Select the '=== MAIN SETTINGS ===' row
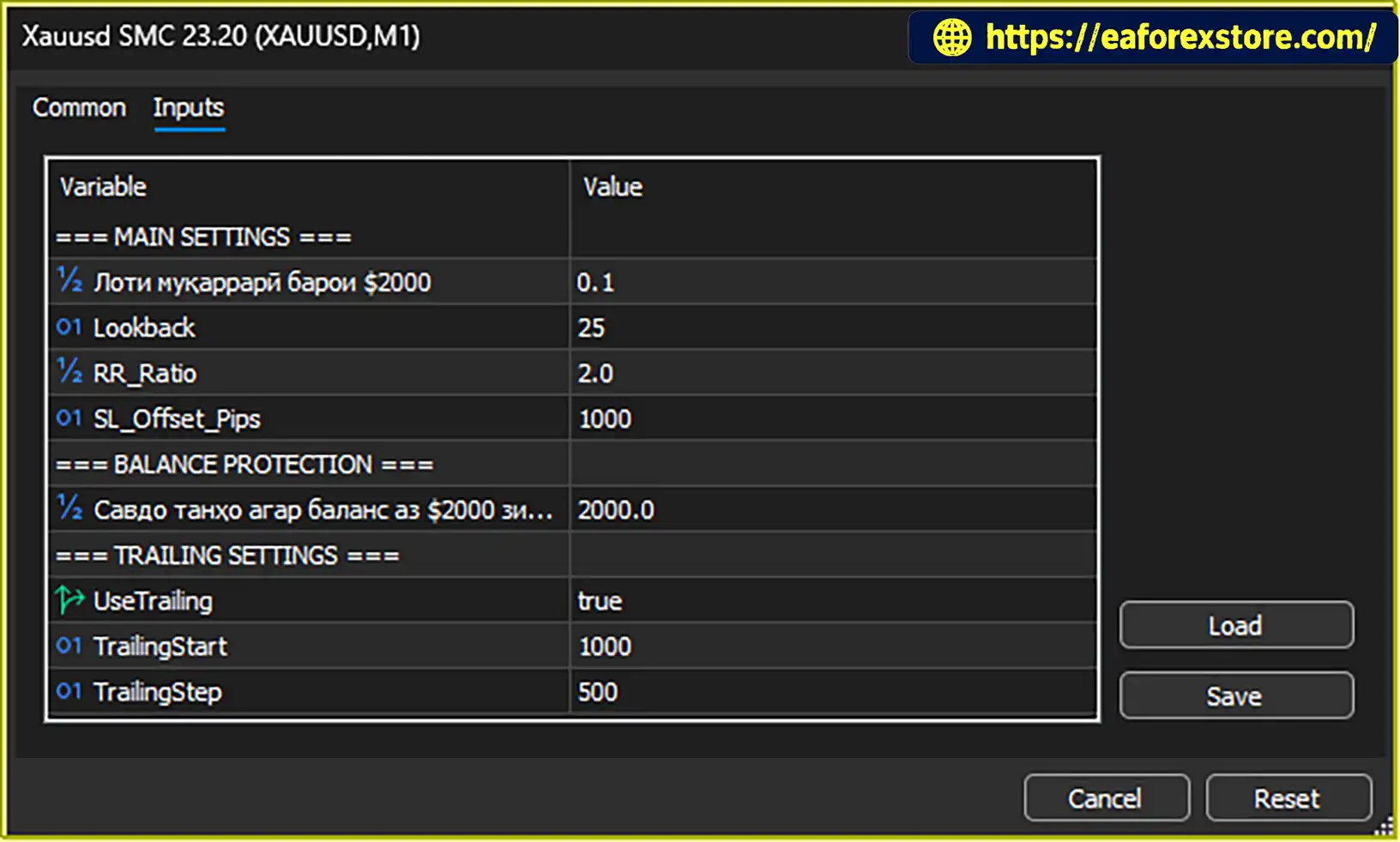The width and height of the screenshot is (1400, 842). [x=573, y=237]
